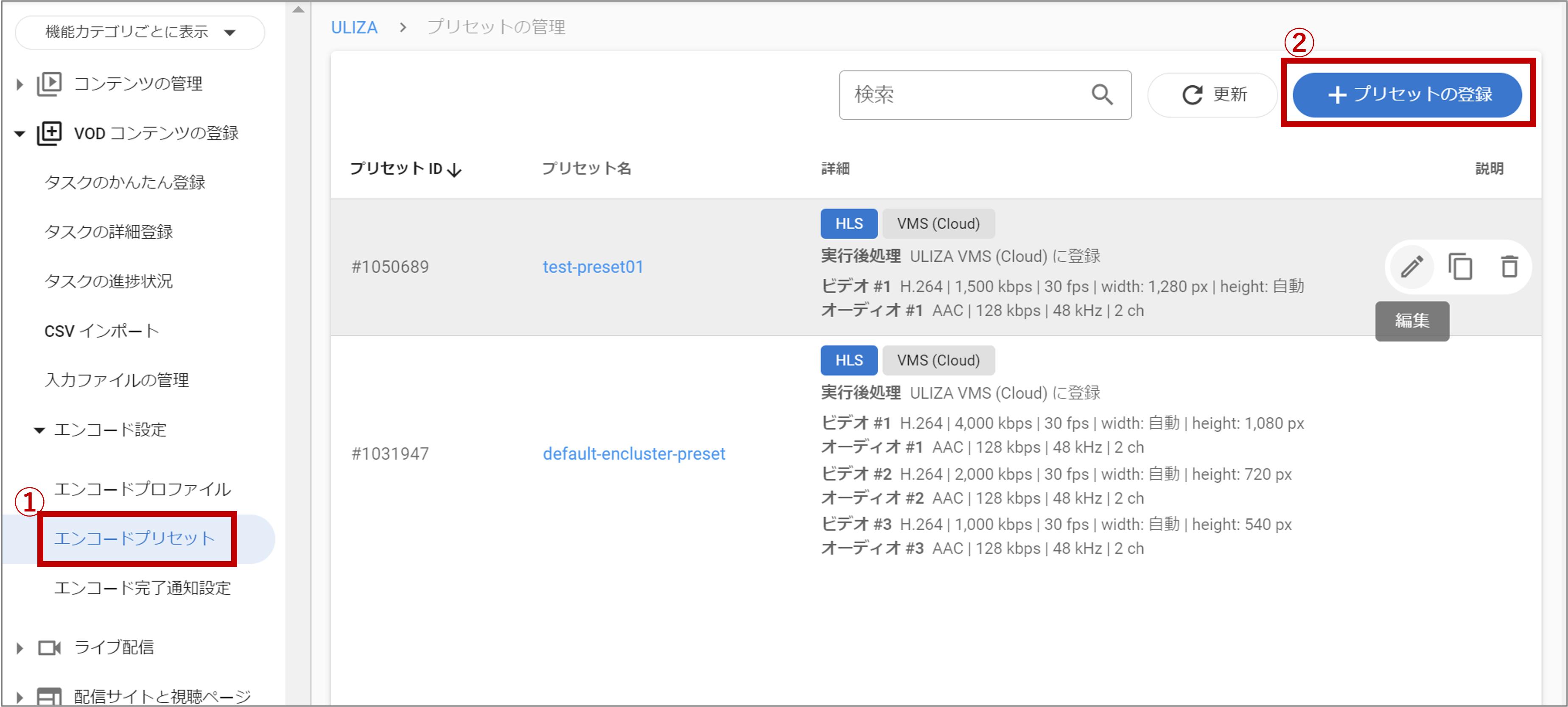Open 入力ファイルの管理 menu item
The image size is (1568, 707).
(117, 380)
